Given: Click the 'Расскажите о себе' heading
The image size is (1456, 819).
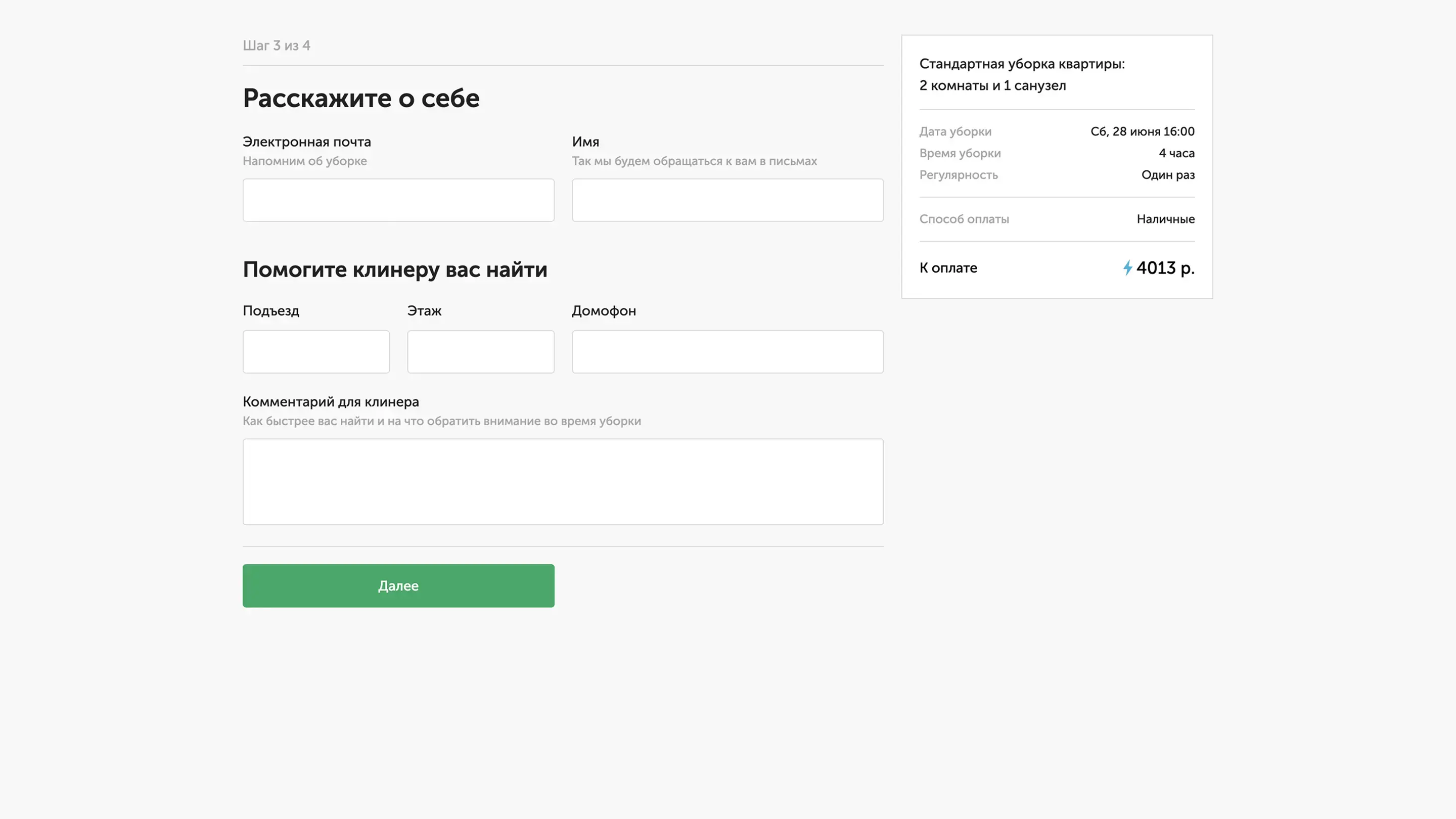Looking at the screenshot, I should coord(360,99).
